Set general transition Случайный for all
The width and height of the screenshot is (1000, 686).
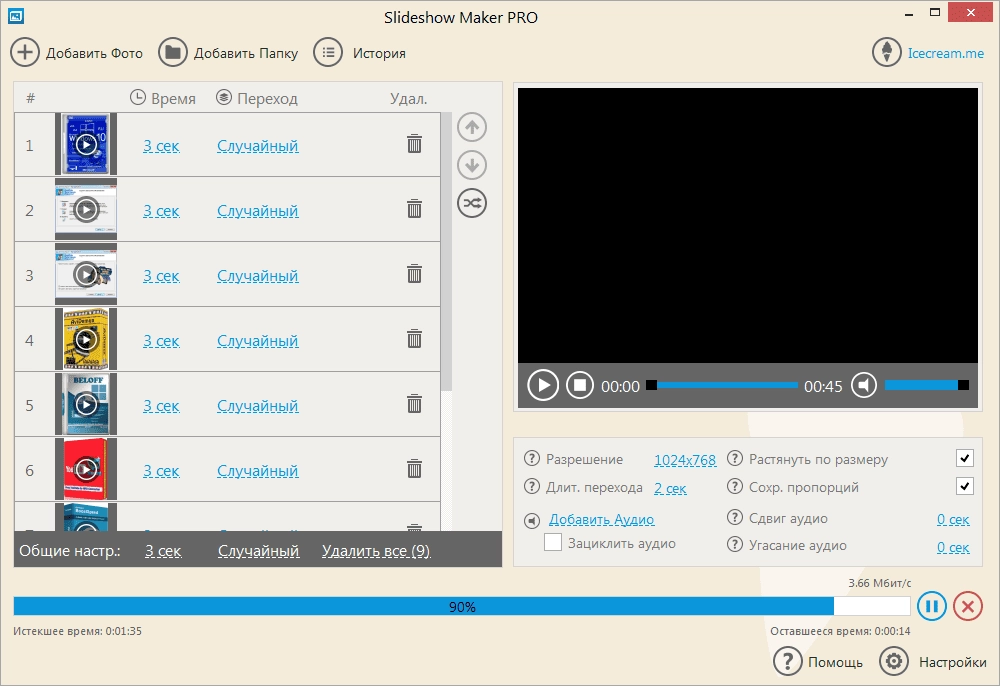pyautogui.click(x=258, y=551)
